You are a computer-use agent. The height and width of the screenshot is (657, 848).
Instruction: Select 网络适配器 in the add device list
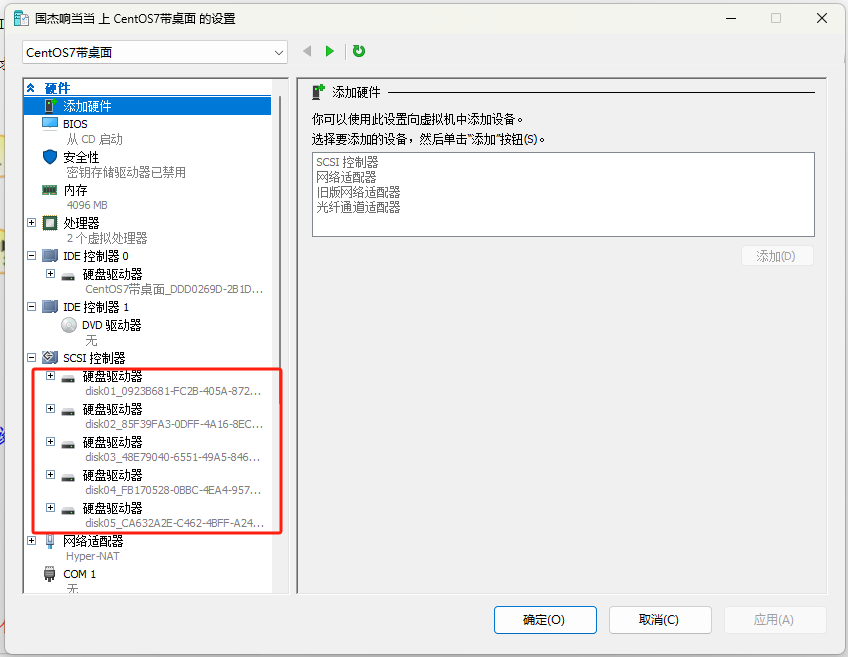(x=346, y=177)
